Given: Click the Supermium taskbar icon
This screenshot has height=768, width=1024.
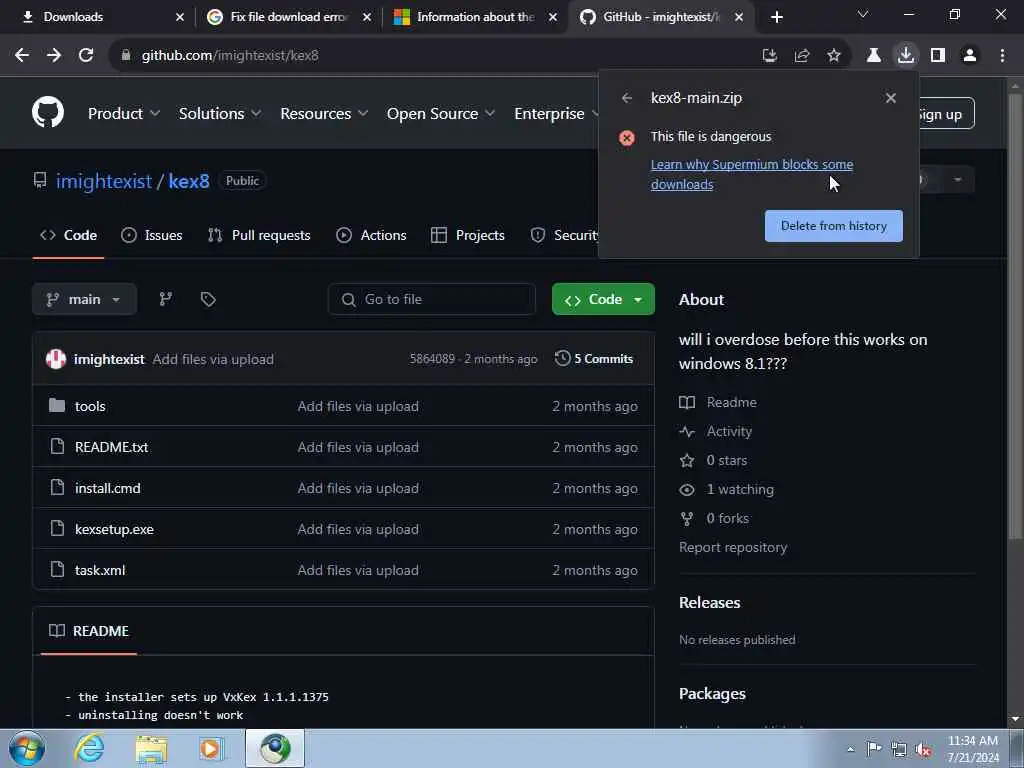Looking at the screenshot, I should [x=275, y=748].
